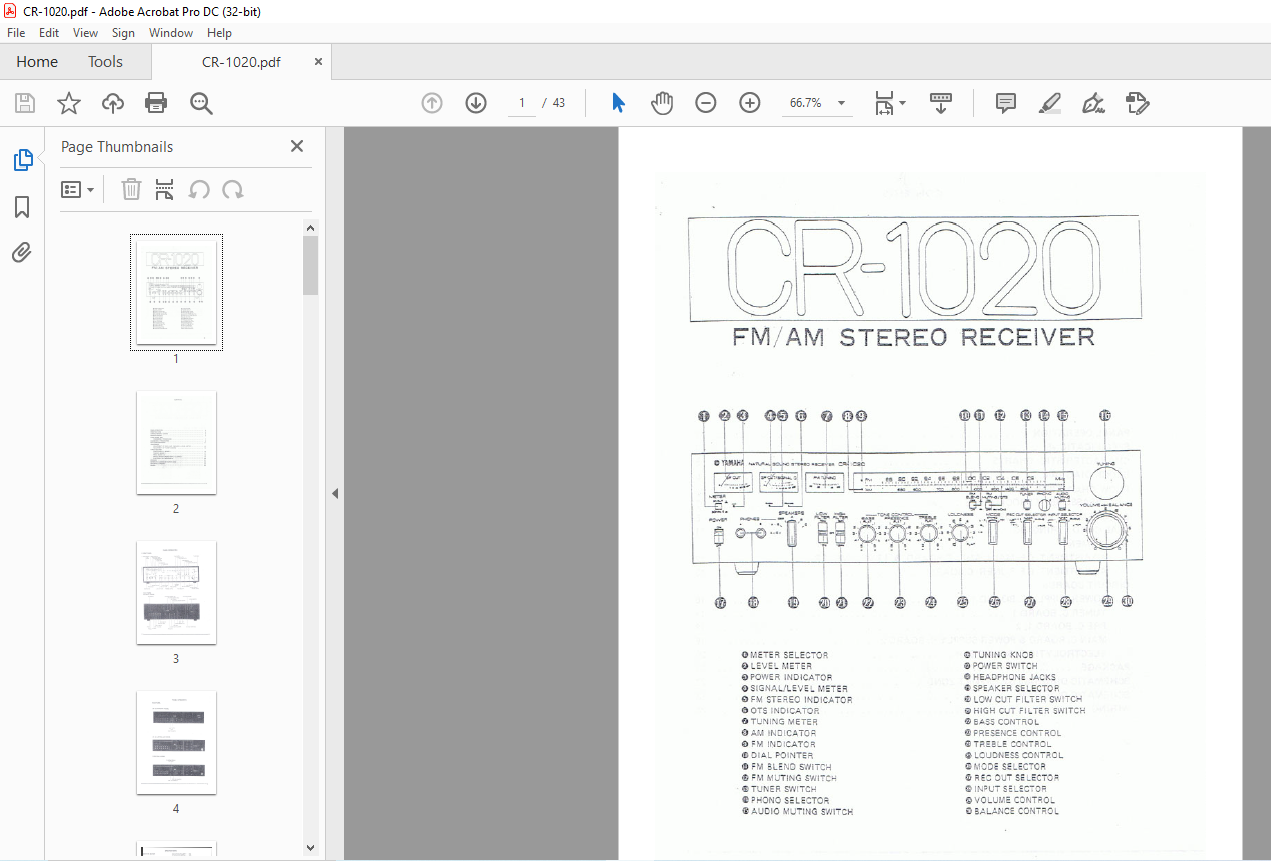Open the Help menu

pyautogui.click(x=219, y=33)
